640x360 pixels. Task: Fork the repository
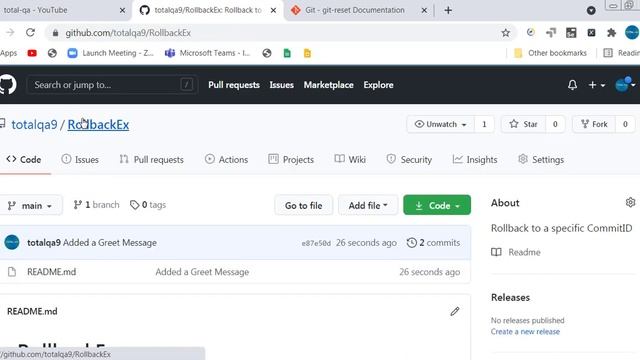[x=594, y=124]
